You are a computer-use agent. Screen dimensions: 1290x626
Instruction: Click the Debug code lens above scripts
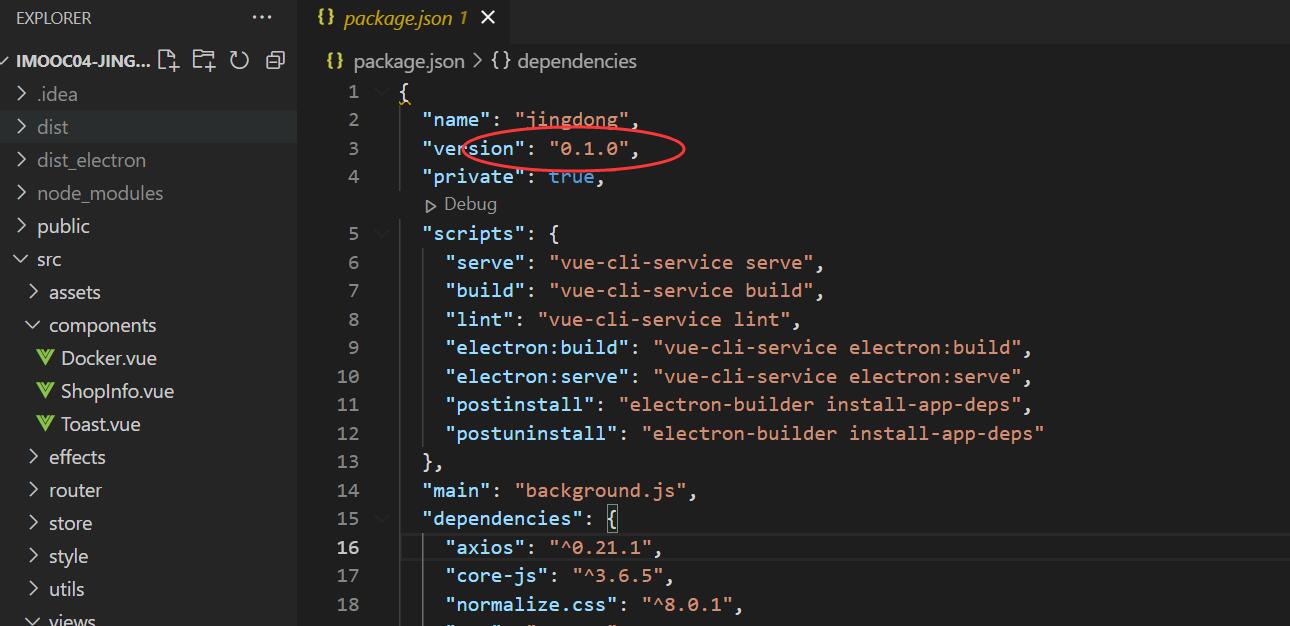461,204
